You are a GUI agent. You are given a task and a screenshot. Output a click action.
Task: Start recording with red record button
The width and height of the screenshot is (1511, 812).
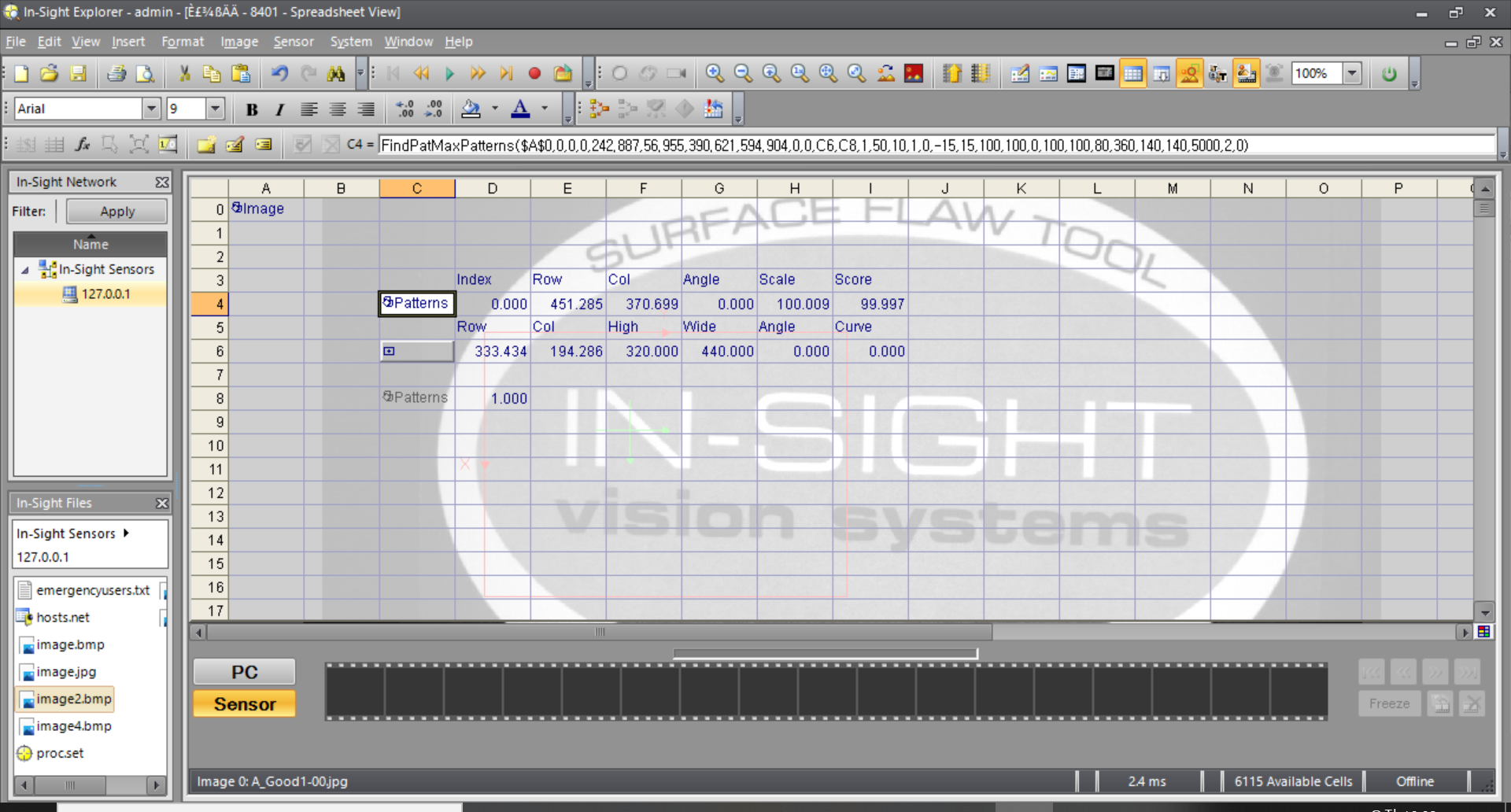pos(534,74)
